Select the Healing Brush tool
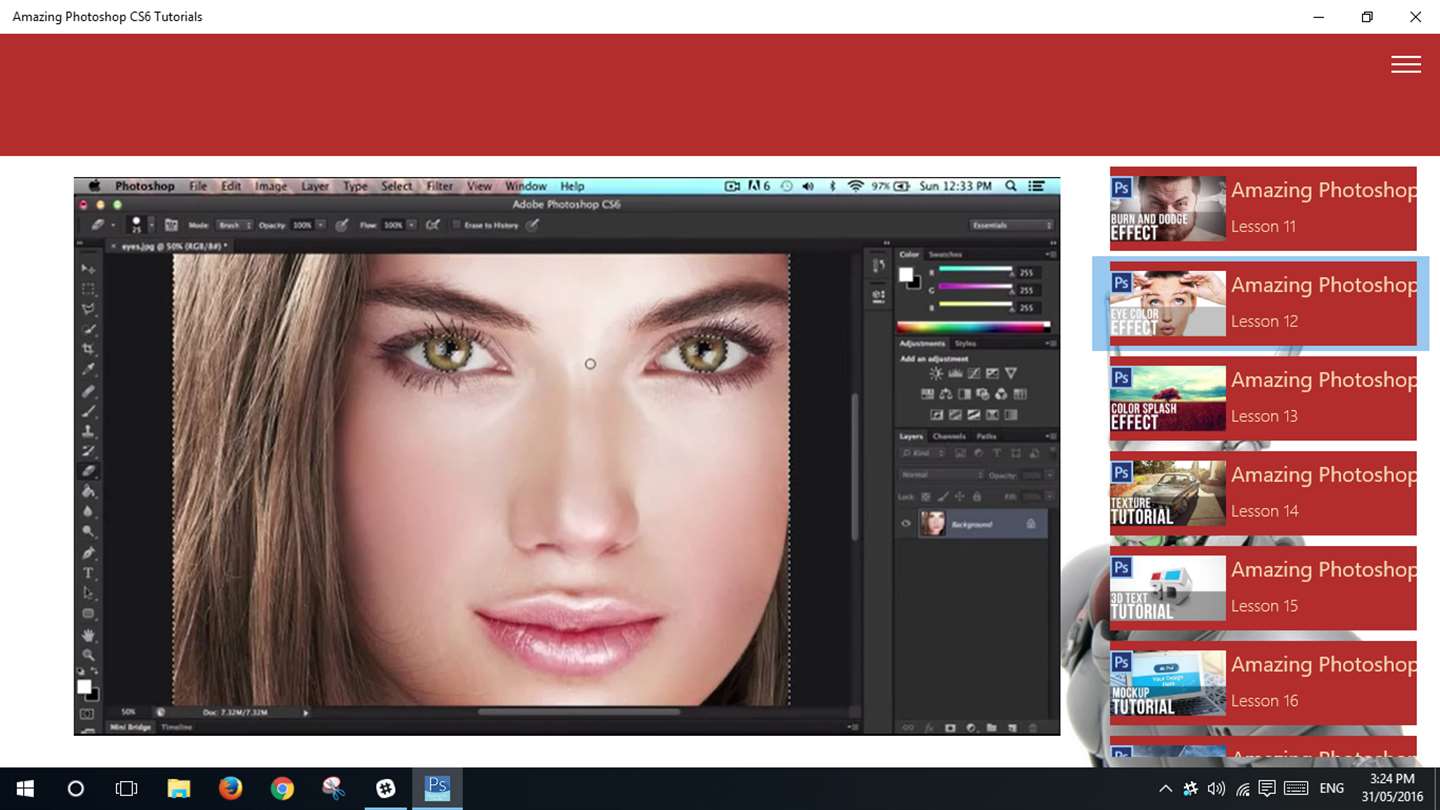This screenshot has width=1440, height=810. click(x=88, y=391)
